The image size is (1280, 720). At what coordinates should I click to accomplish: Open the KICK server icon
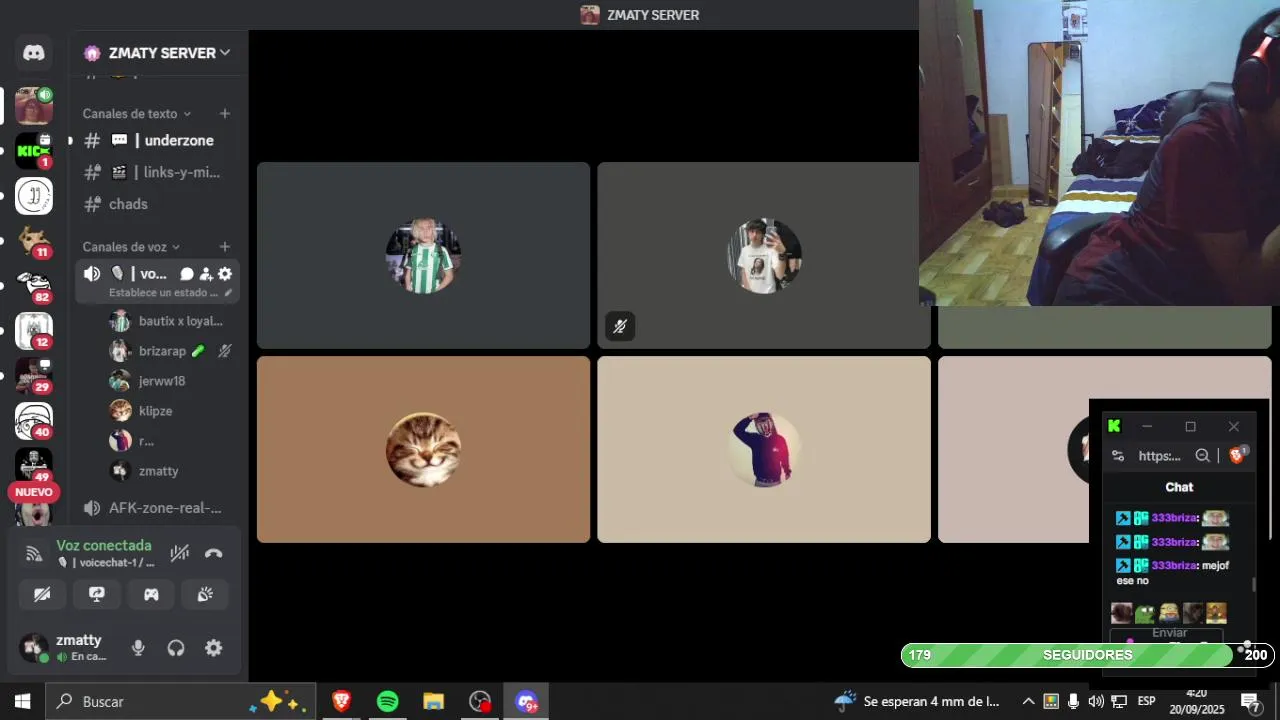coord(34,151)
